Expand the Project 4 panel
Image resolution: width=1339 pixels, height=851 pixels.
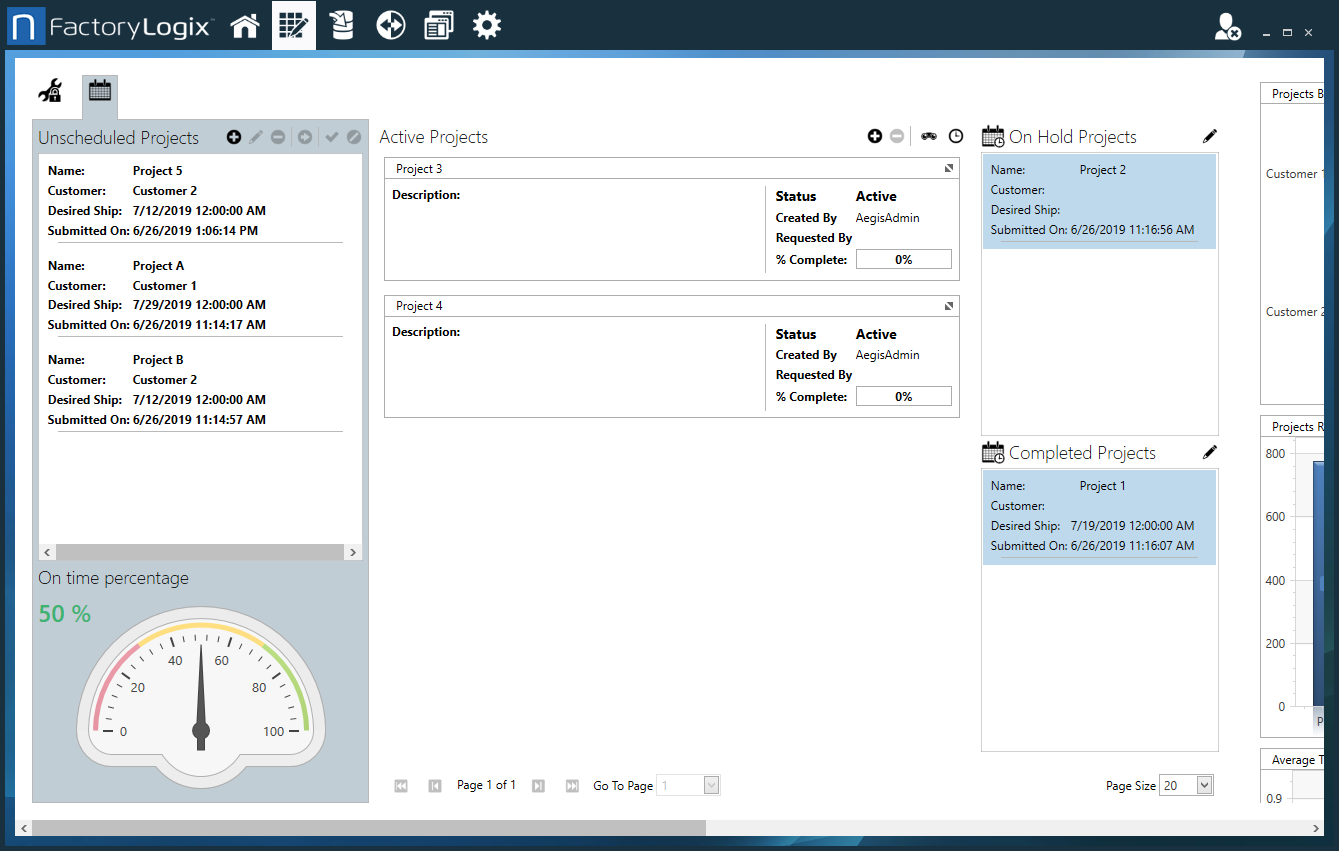[949, 306]
